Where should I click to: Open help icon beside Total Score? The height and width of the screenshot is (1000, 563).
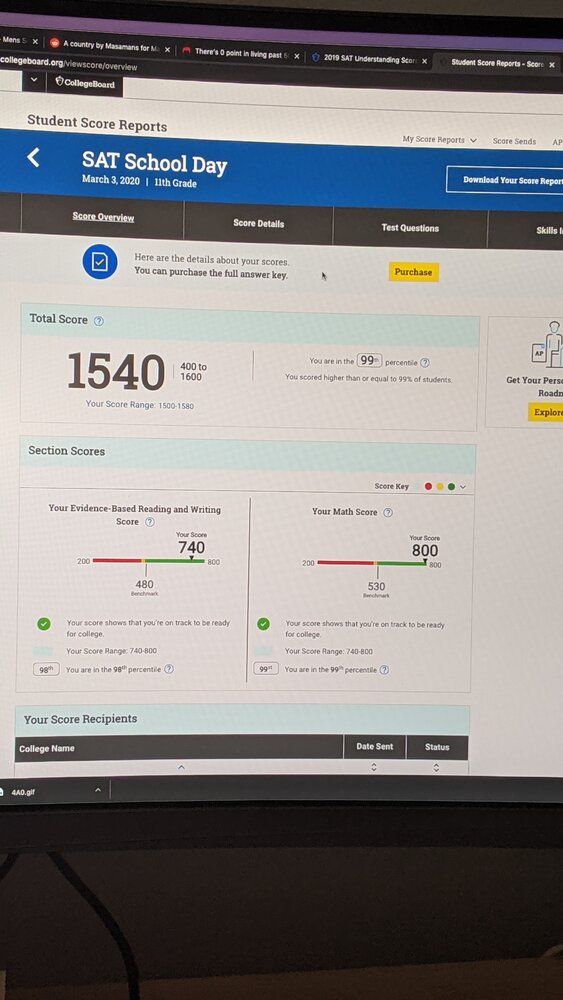[98, 321]
